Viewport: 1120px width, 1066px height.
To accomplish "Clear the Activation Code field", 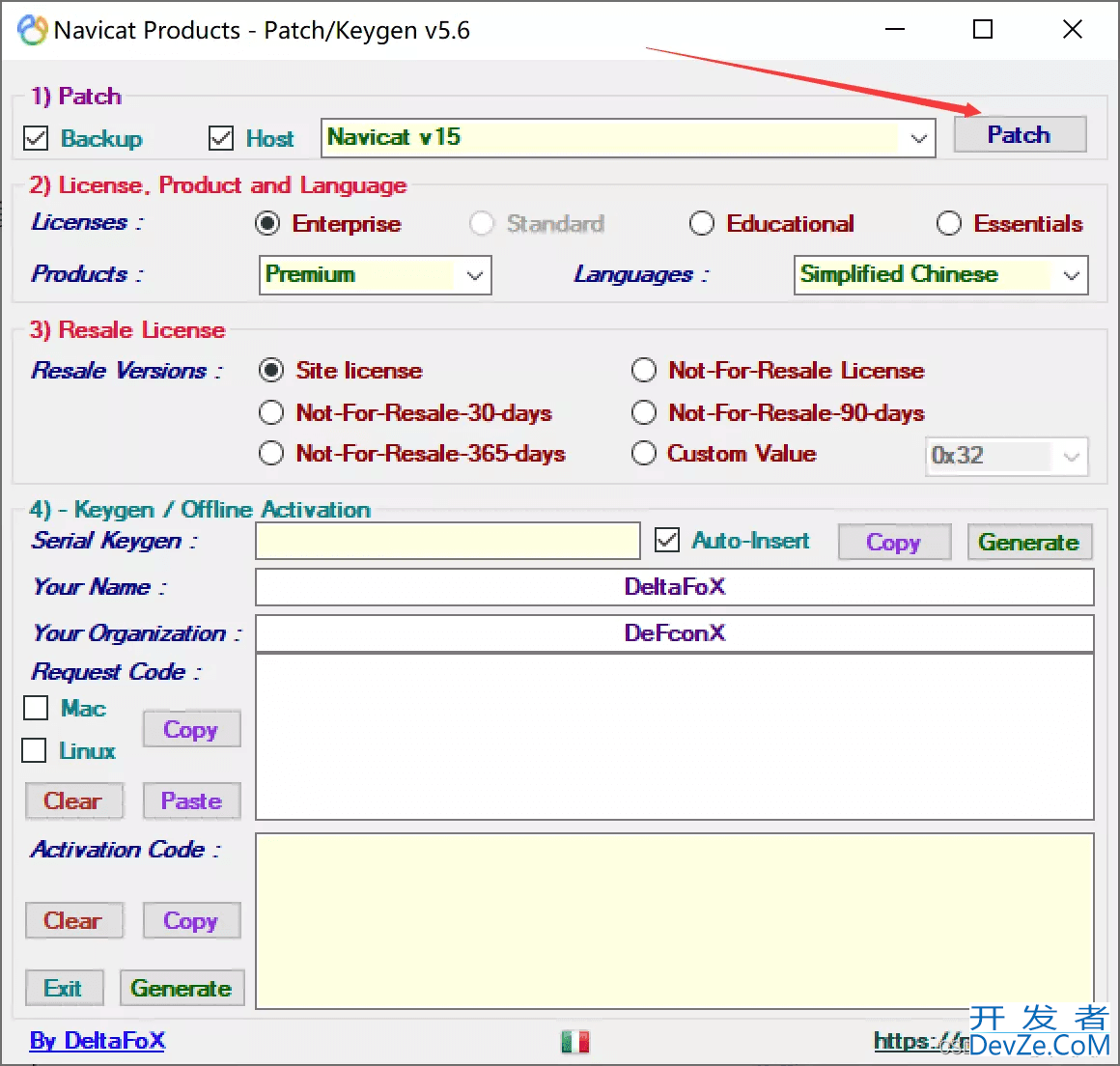I will [73, 920].
